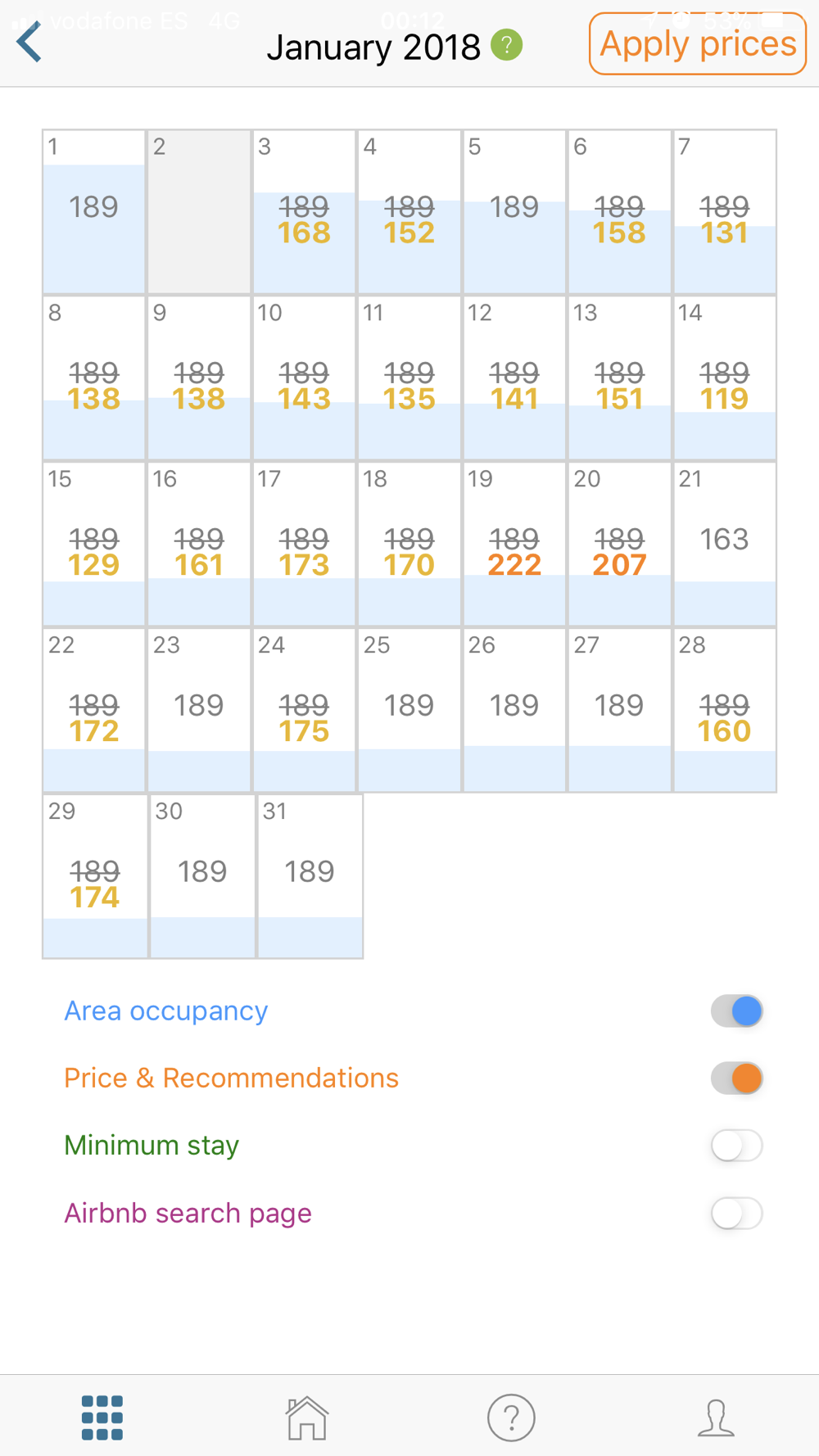Tap the Area occupancy label
The height and width of the screenshot is (1456, 819).
pyautogui.click(x=166, y=1011)
